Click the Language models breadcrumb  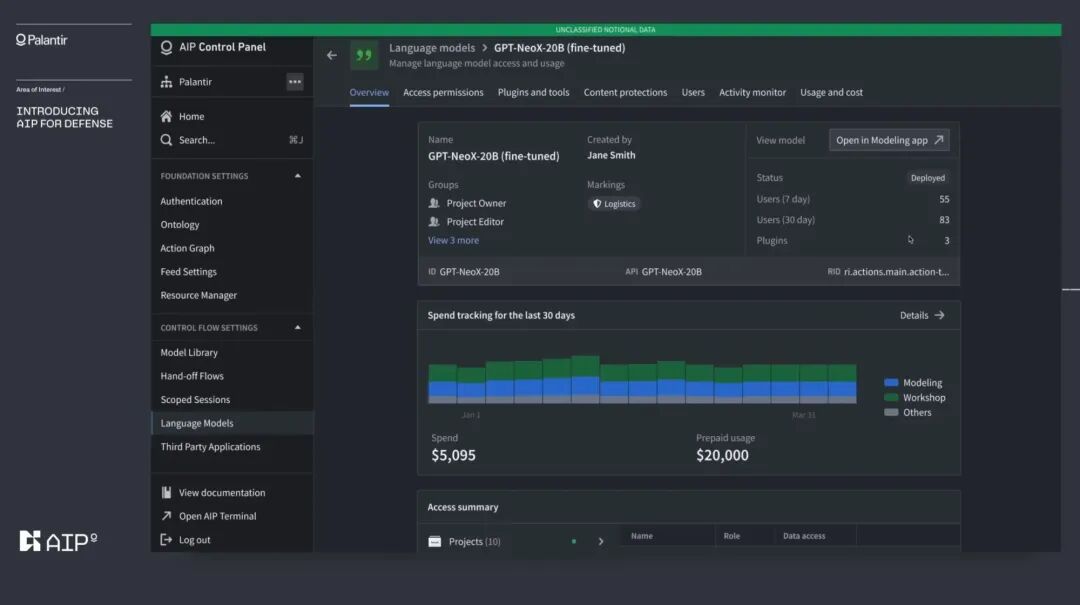click(x=432, y=48)
